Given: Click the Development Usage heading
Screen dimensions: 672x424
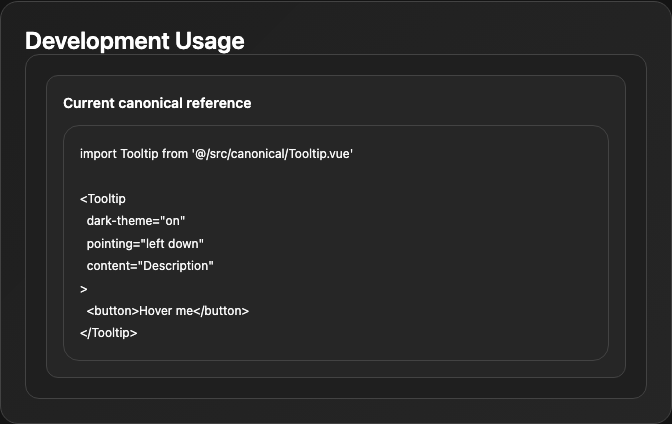Looking at the screenshot, I should point(135,41).
